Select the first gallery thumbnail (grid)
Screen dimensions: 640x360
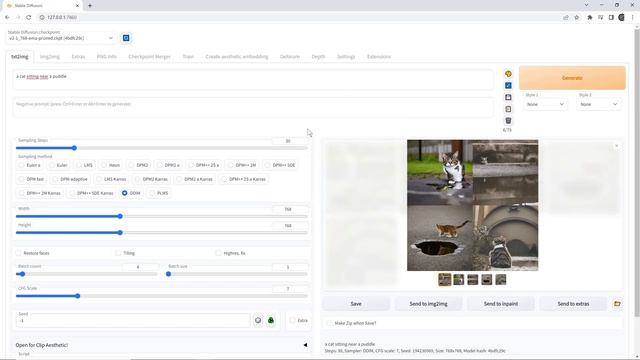[x=445, y=280]
